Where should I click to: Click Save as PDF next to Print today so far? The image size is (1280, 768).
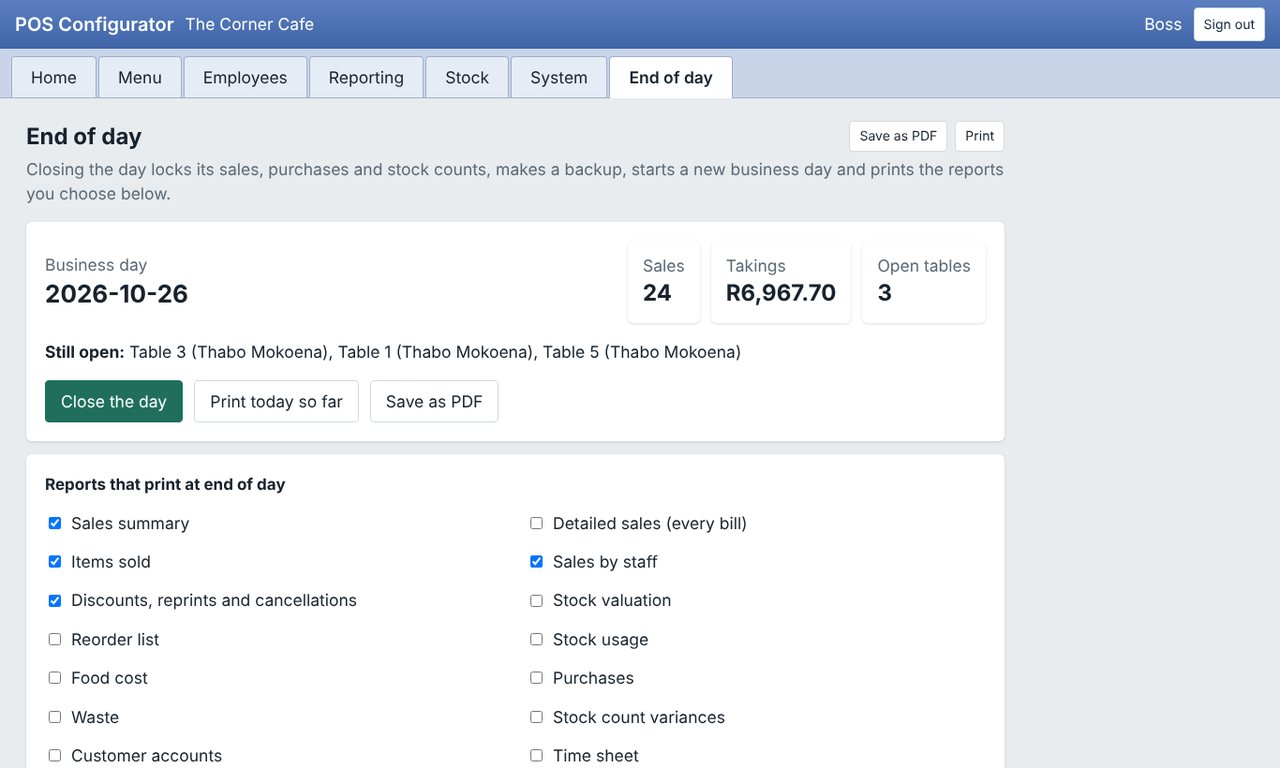[x=434, y=401]
